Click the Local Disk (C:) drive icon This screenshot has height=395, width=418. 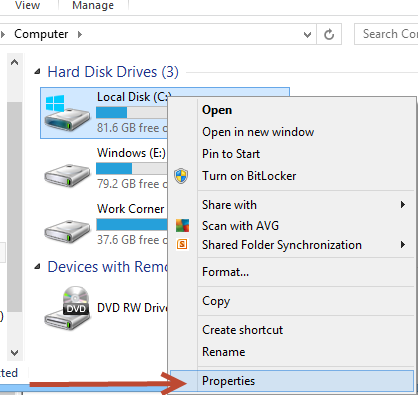tap(67, 113)
